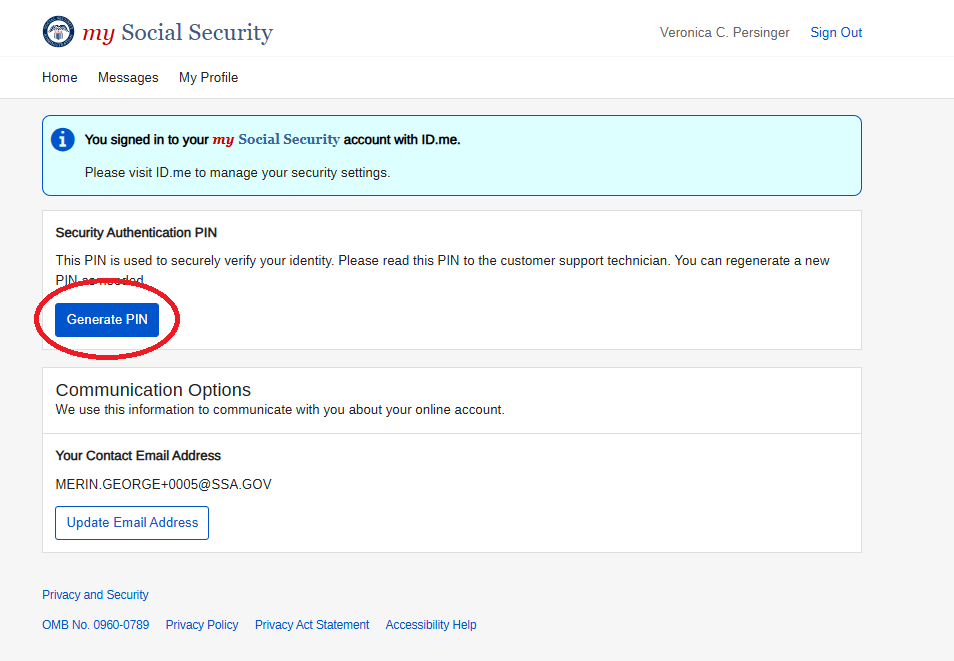Go to Messages in the navigation bar
The height and width of the screenshot is (661, 954).
coord(128,78)
